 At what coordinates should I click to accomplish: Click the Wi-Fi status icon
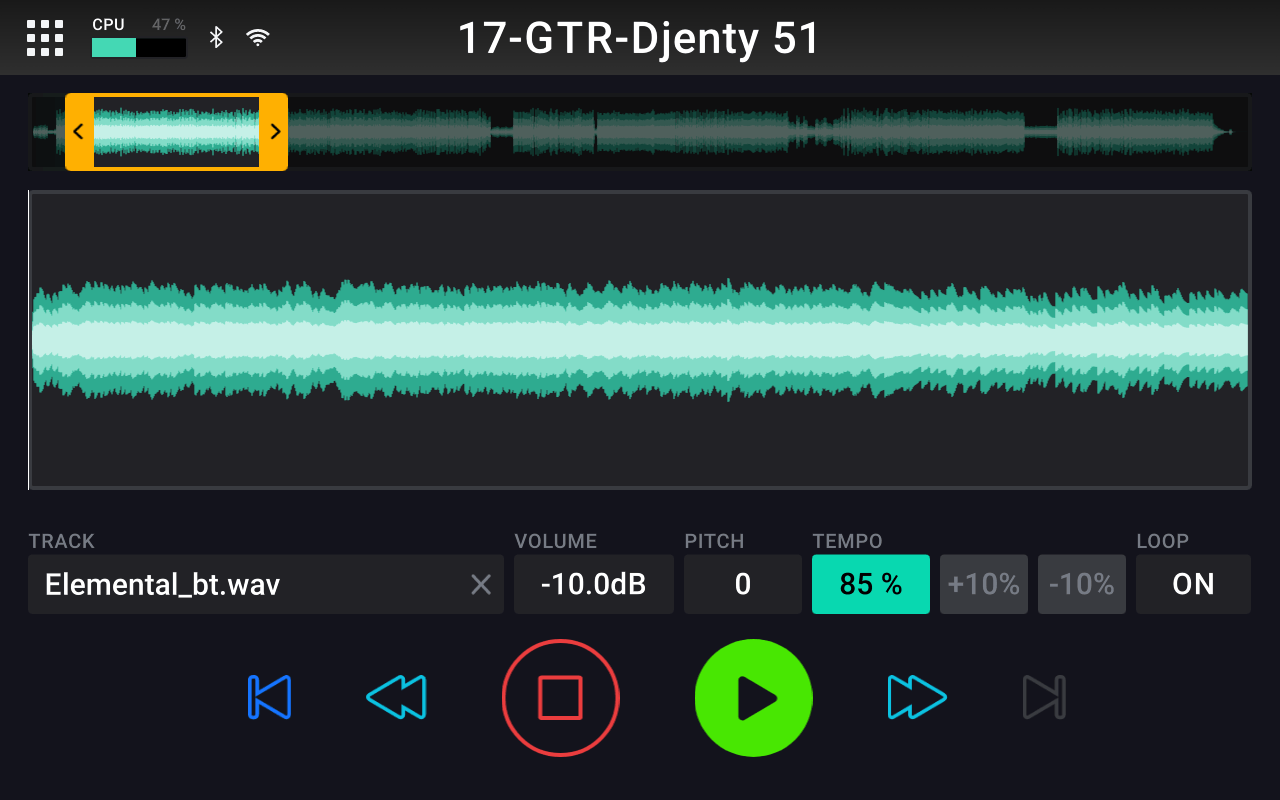tap(258, 38)
